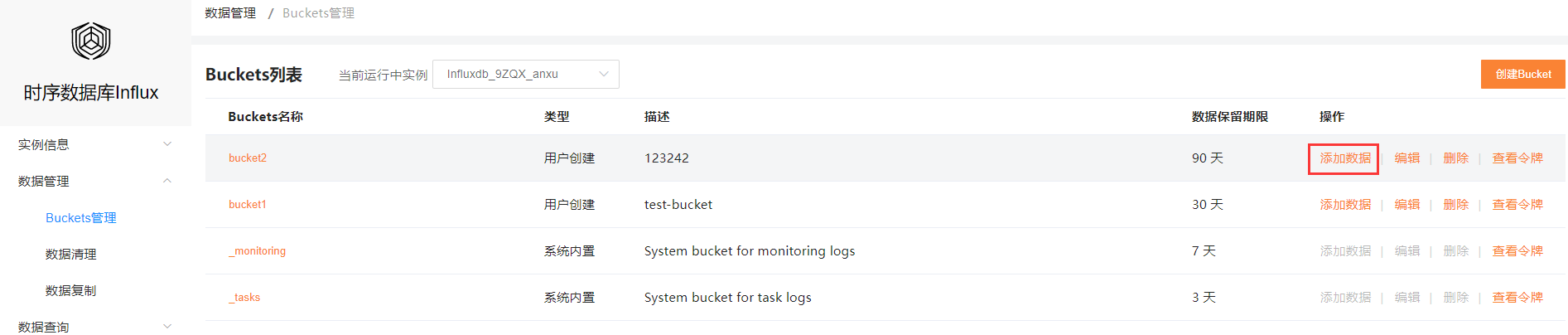
Task: Select Buckets管理 in the sidebar
Action: (x=81, y=217)
